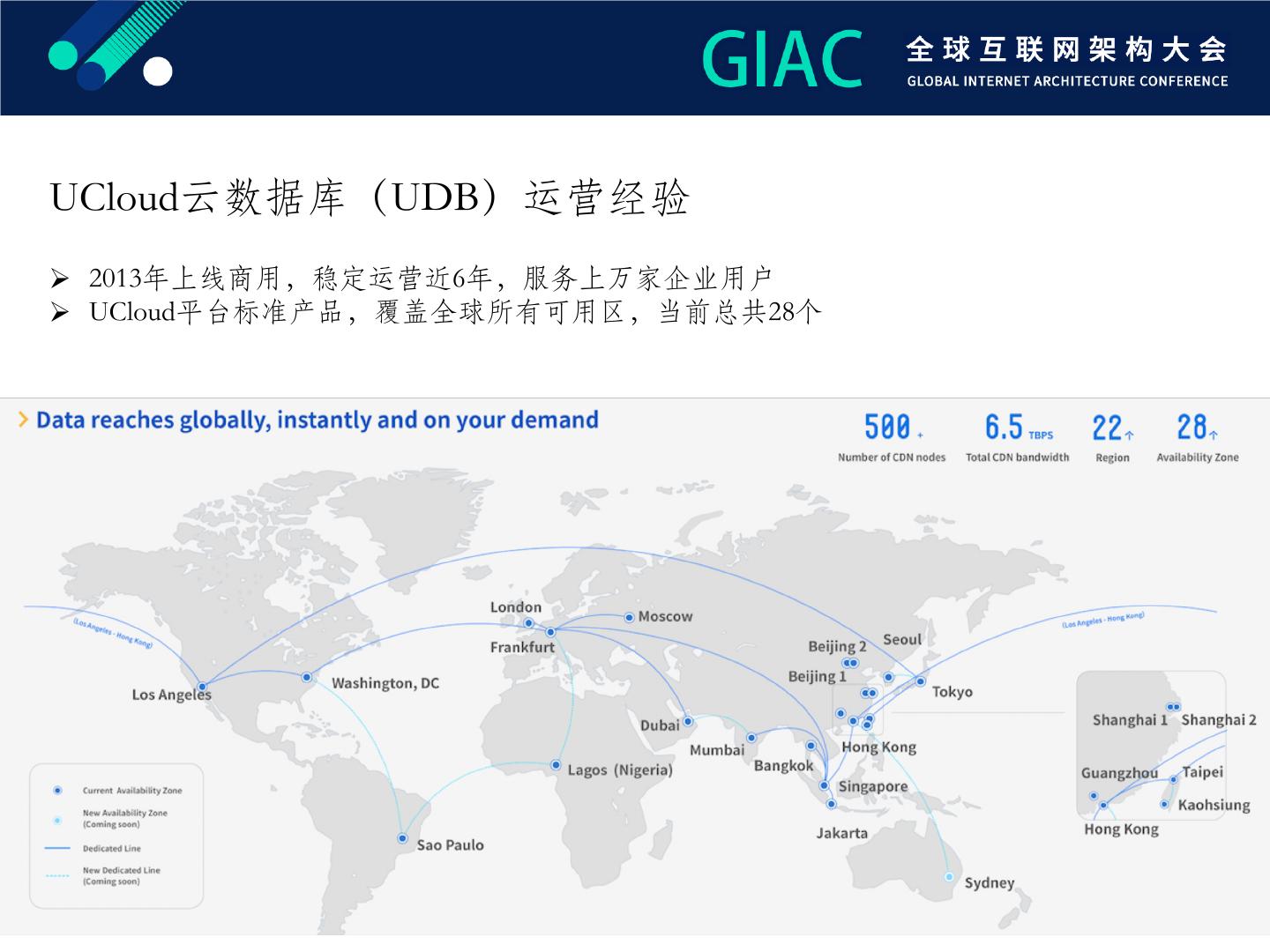This screenshot has height=952, width=1270.
Task: Select the Washington, DC marker dot
Action: click(x=306, y=677)
